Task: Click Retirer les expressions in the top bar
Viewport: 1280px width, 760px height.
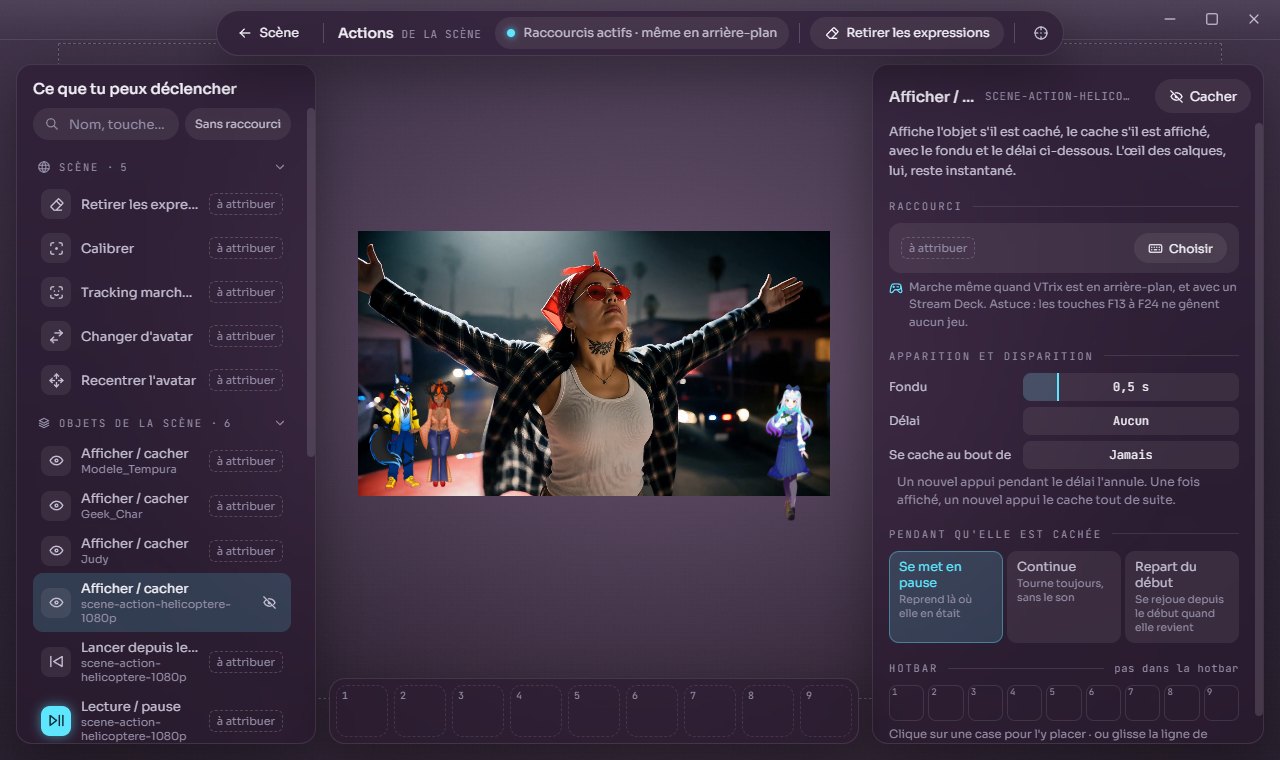Action: click(907, 33)
